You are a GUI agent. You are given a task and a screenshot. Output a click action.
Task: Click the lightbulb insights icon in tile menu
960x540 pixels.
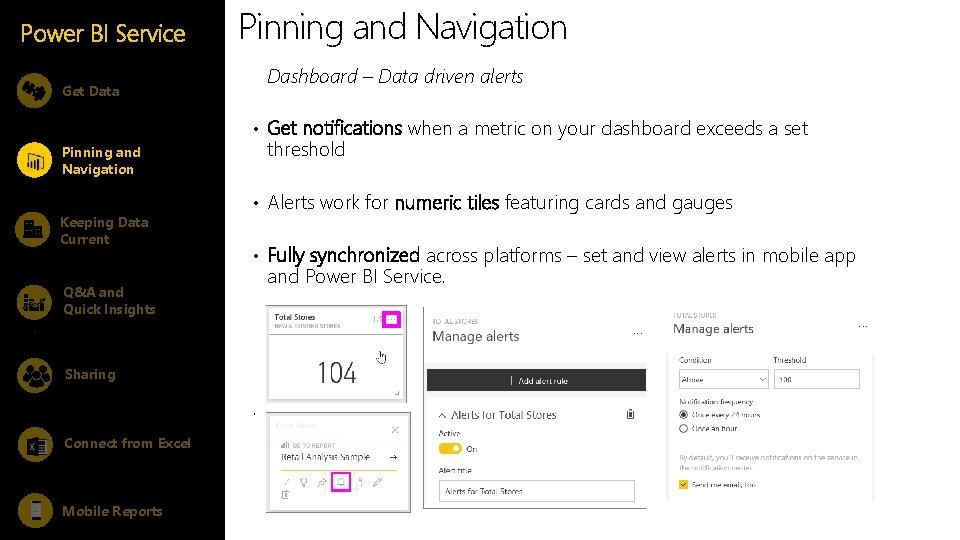[x=304, y=482]
